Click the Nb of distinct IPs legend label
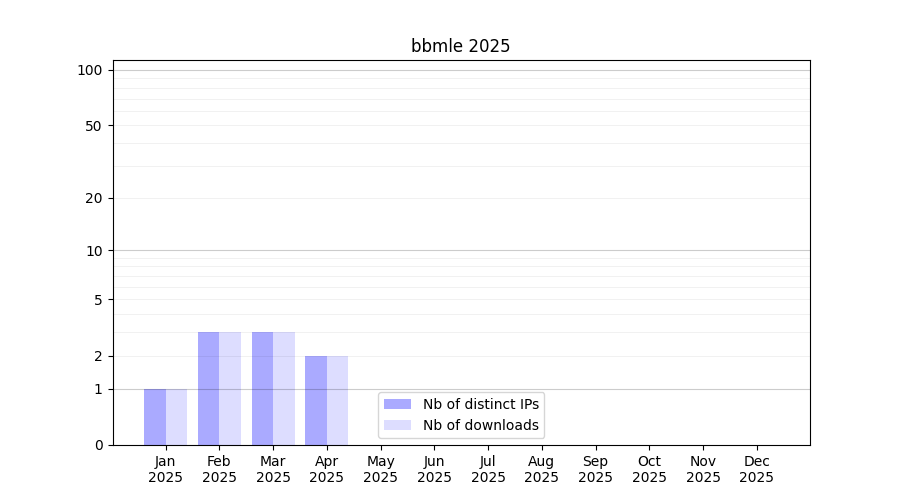 pos(481,404)
